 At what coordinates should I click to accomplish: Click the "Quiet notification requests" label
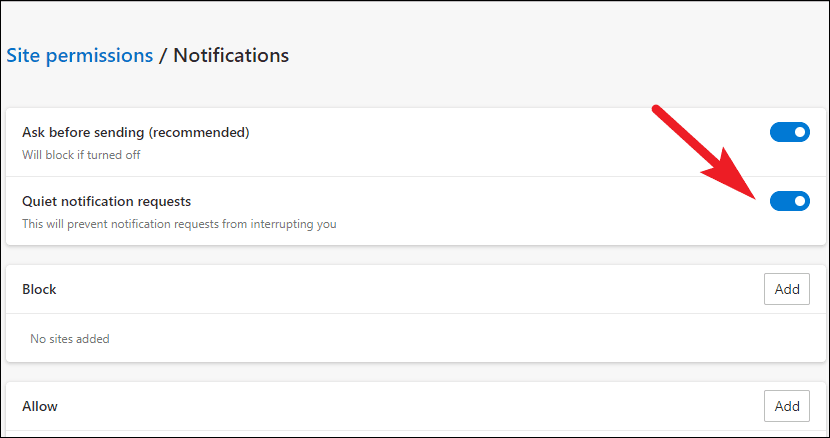(106, 201)
